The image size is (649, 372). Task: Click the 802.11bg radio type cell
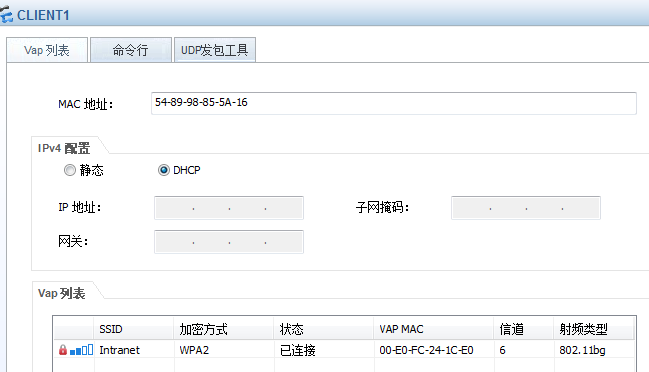(594, 350)
